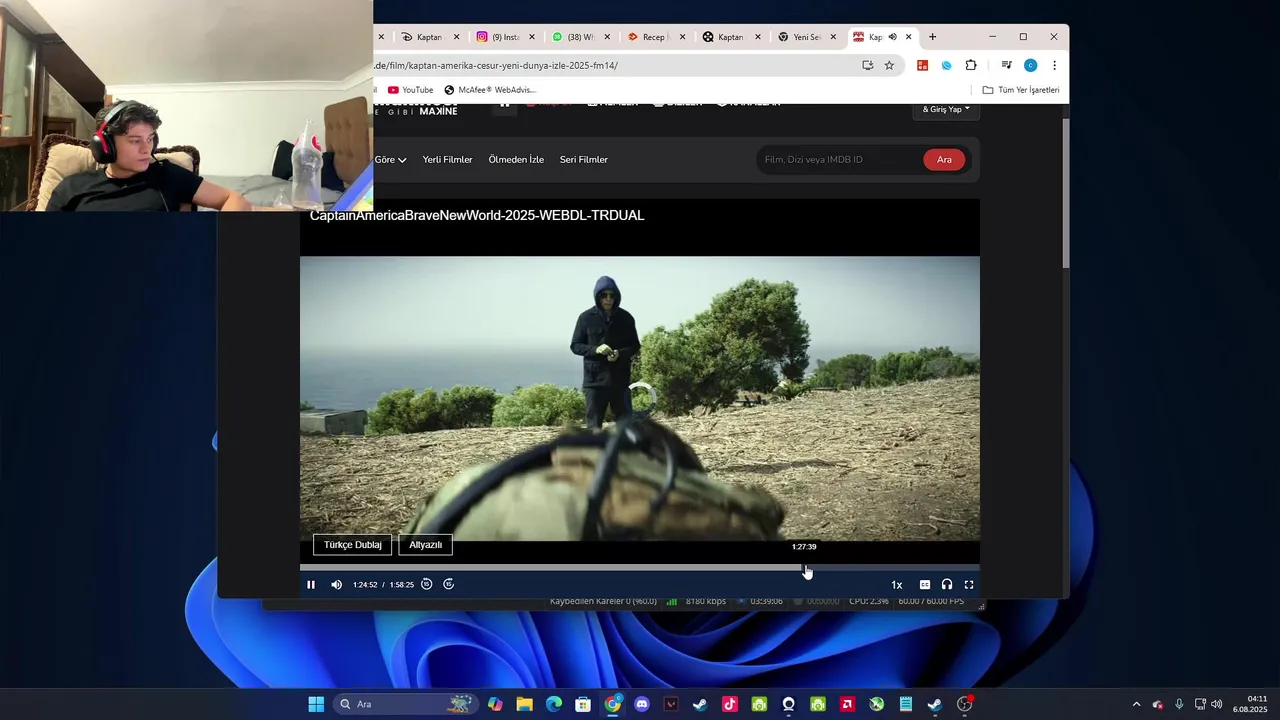Close the Instagram tab
The width and height of the screenshot is (1280, 720).
[x=533, y=37]
